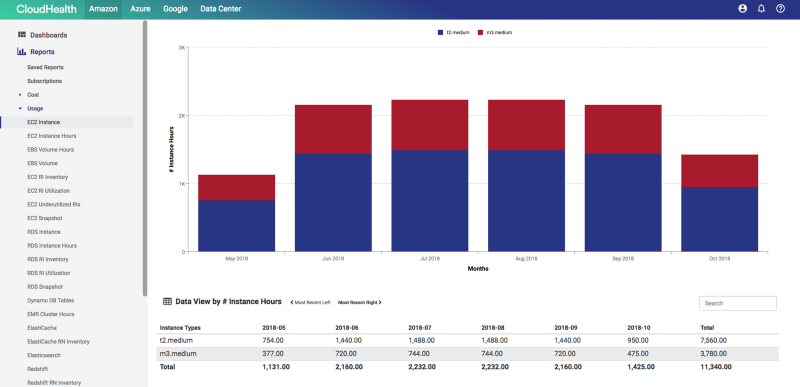Switch to the Google tab

point(176,9)
